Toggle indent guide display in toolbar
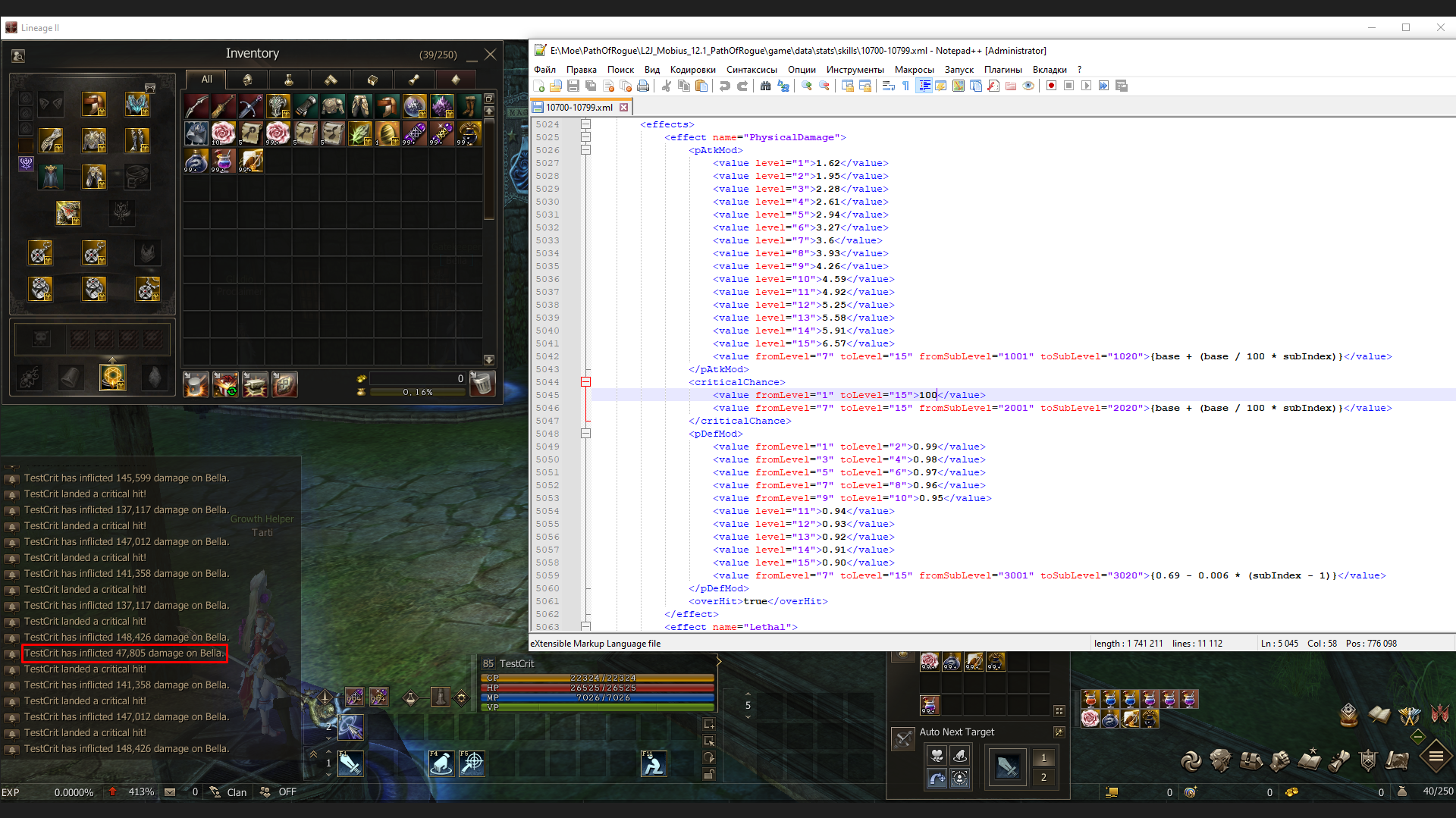The height and width of the screenshot is (818, 1456). click(924, 86)
